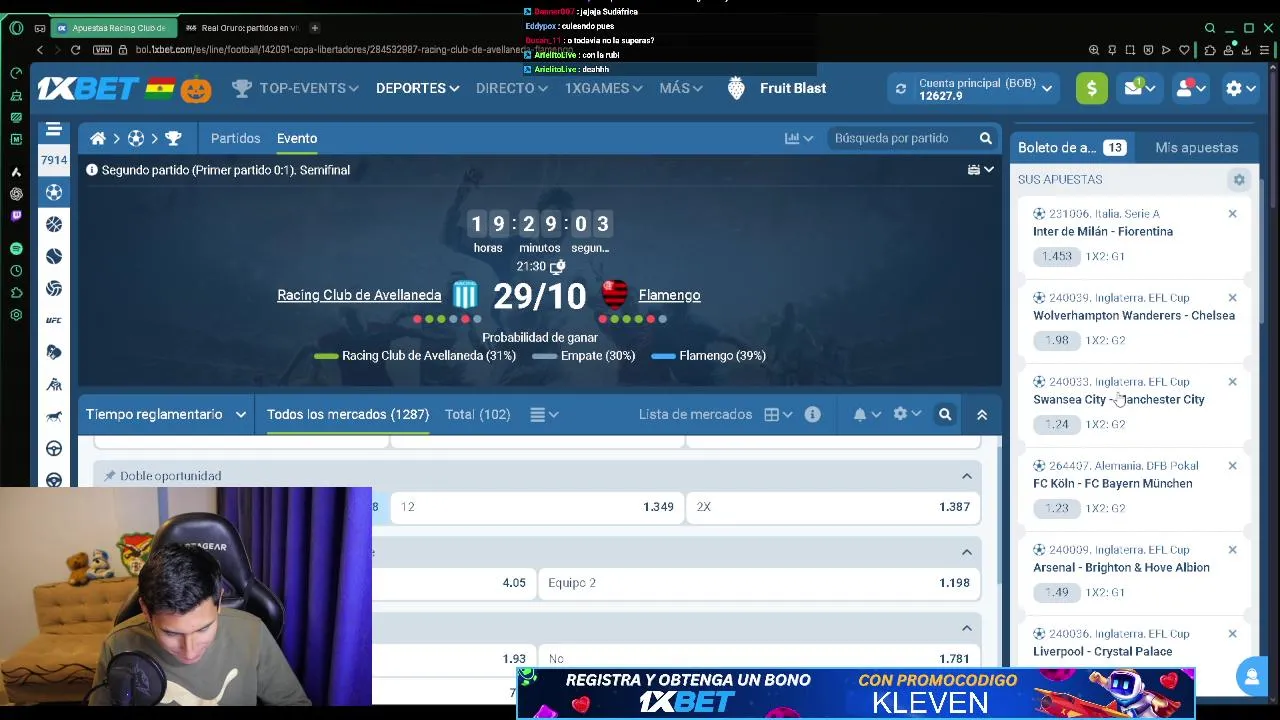Click the market info icon
This screenshot has width=1280, height=720.
click(x=812, y=414)
